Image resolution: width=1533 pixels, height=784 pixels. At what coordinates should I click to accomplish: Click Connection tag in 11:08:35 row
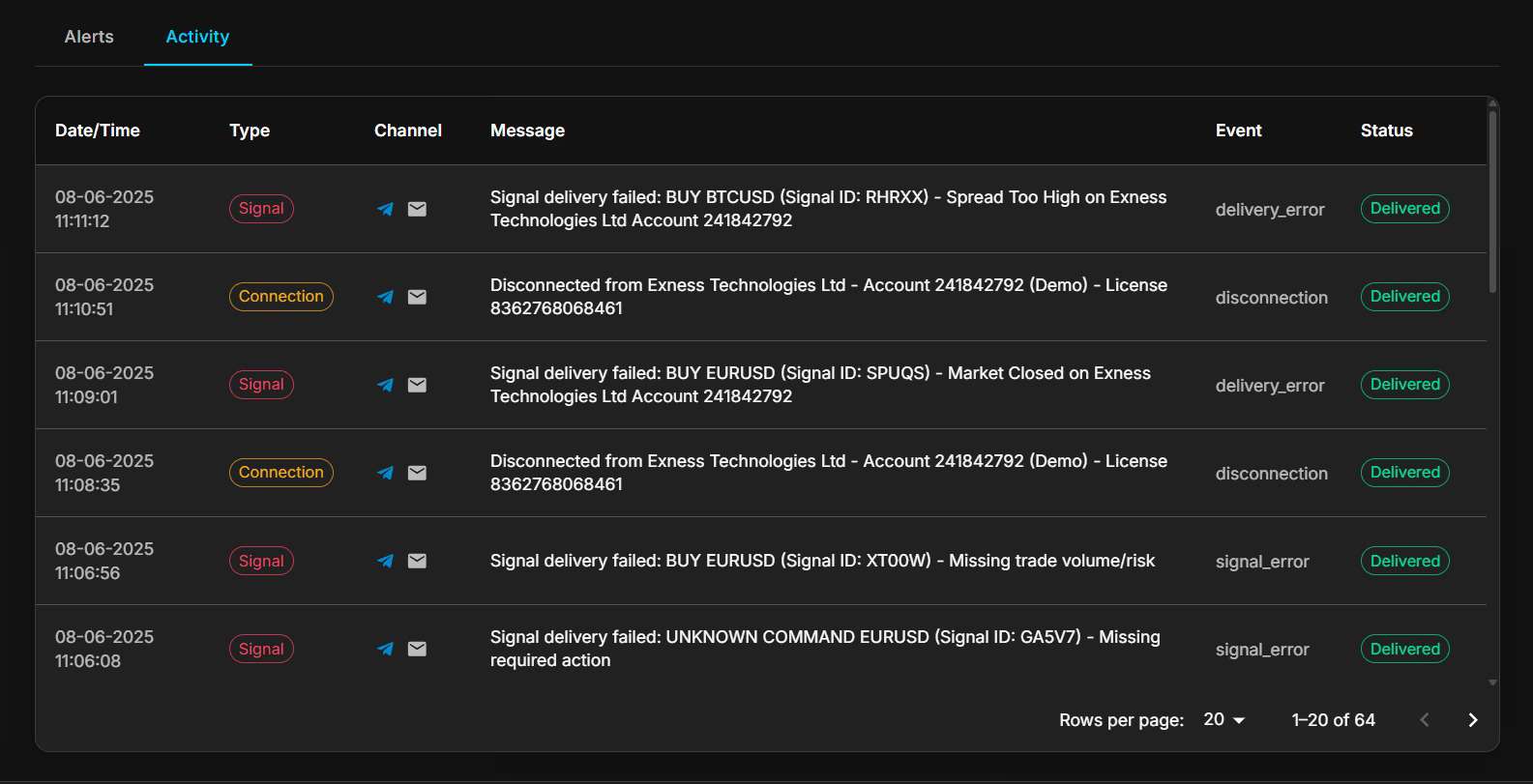(281, 473)
